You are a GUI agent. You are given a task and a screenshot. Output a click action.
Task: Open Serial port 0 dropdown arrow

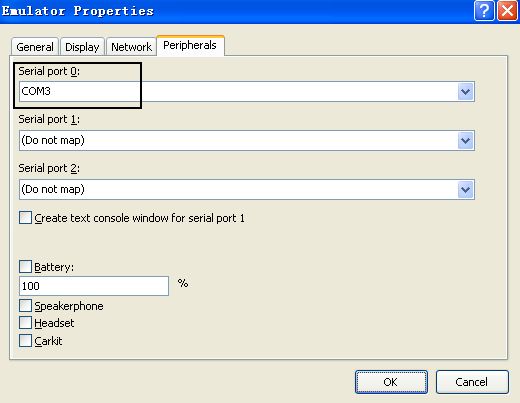[x=466, y=92]
